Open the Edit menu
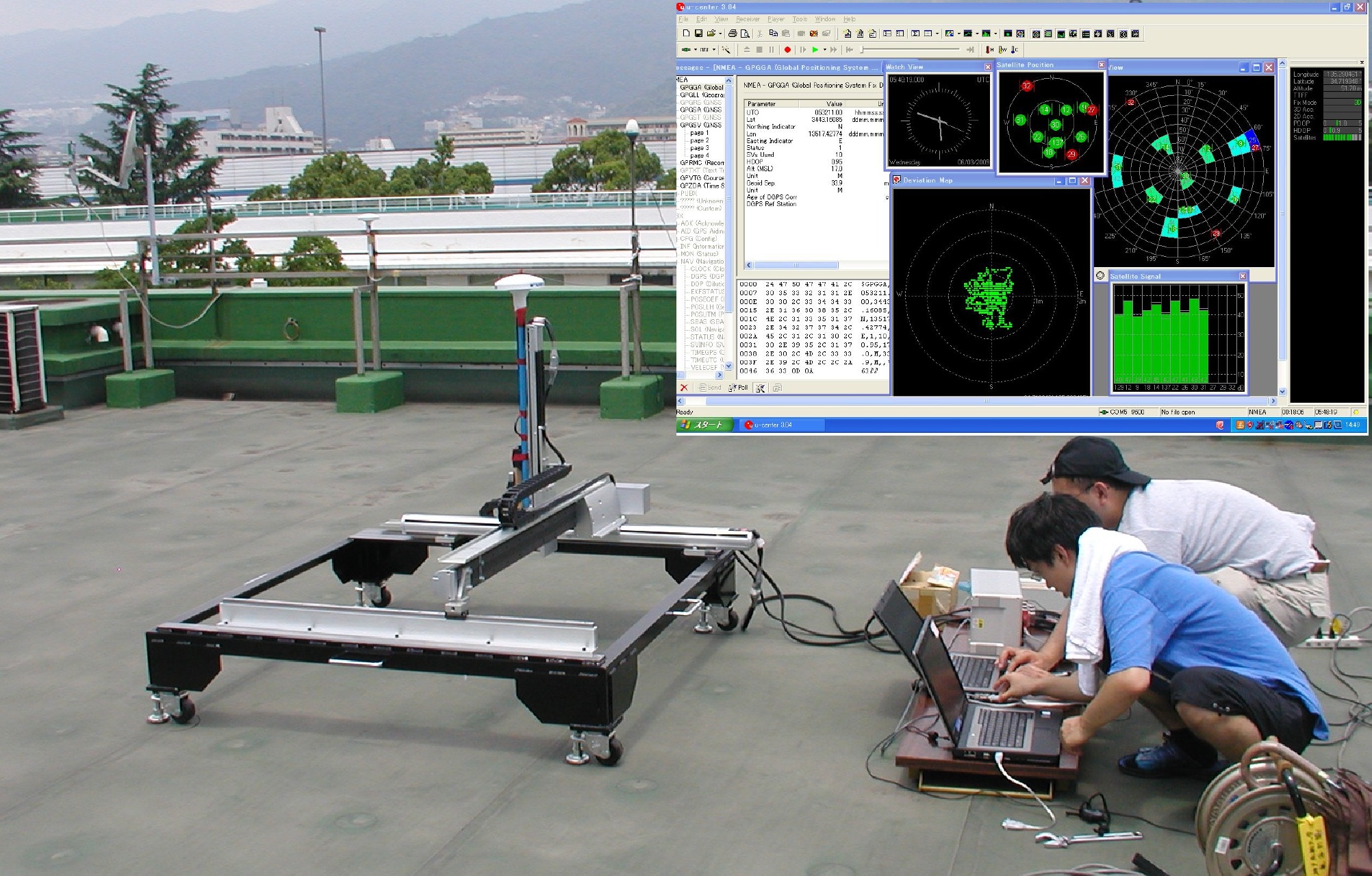Image resolution: width=1372 pixels, height=876 pixels. pos(702,19)
